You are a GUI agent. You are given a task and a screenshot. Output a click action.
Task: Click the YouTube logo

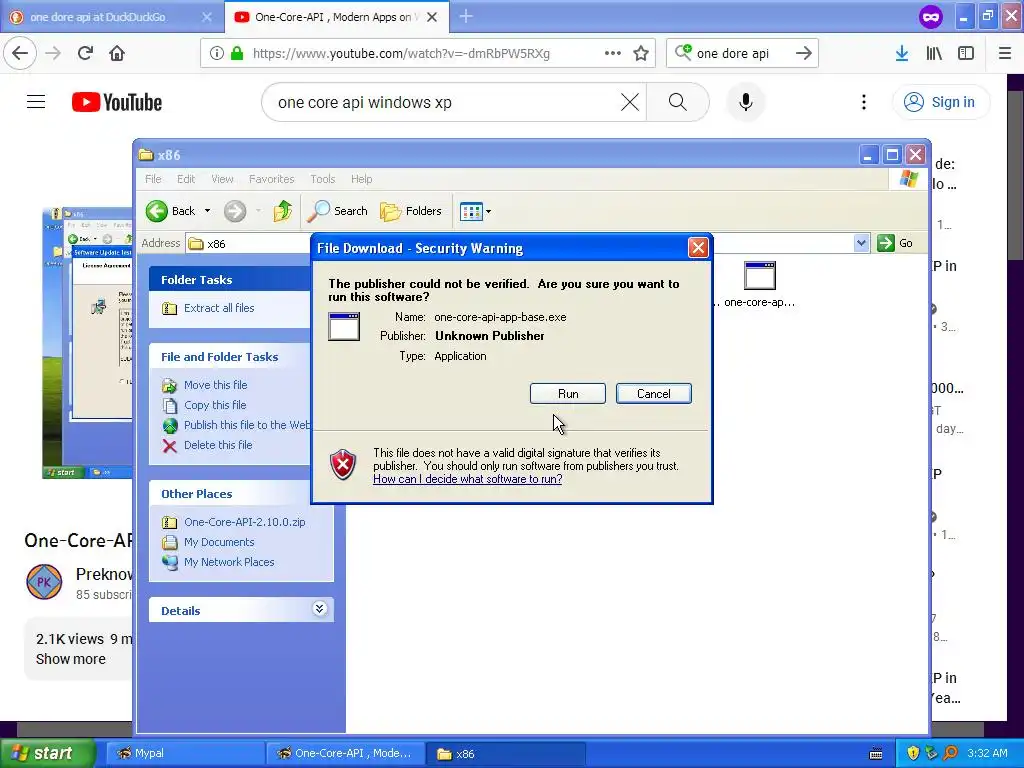[117, 102]
